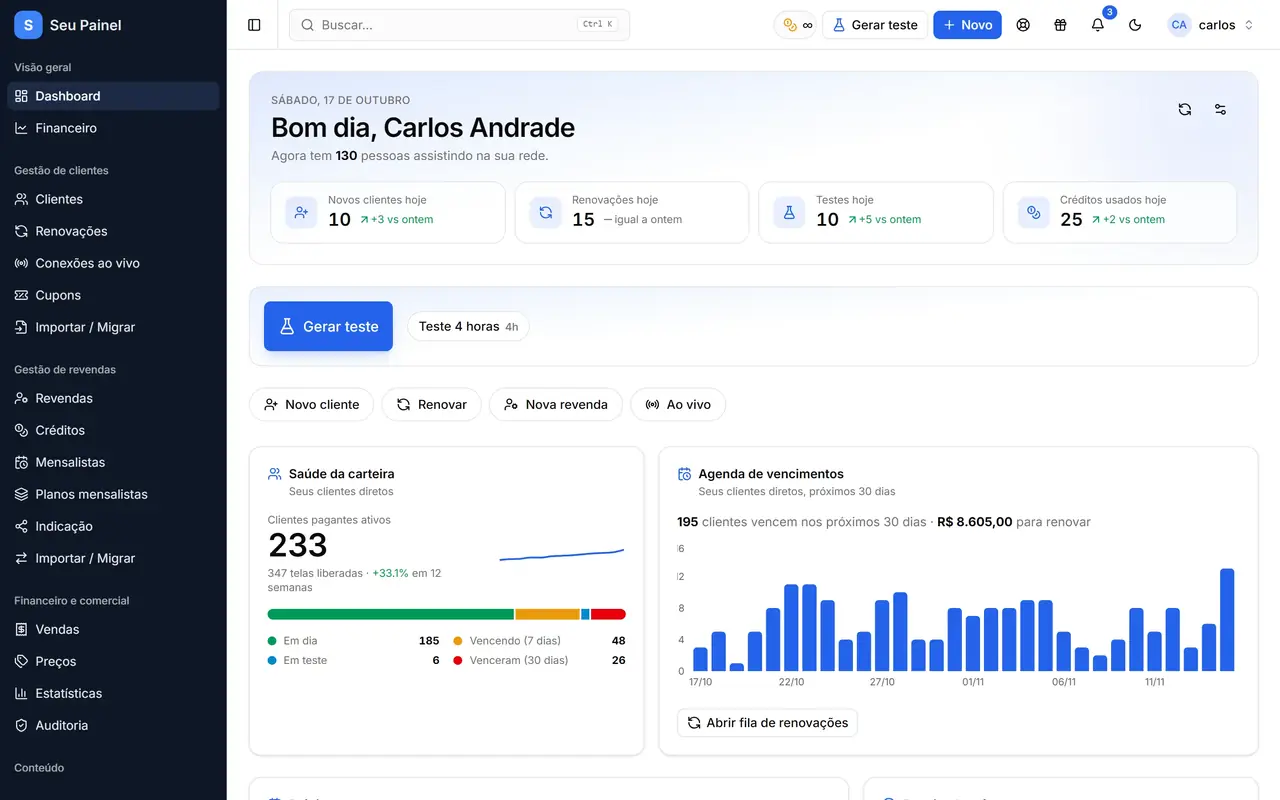Image resolution: width=1280 pixels, height=800 pixels.
Task: Refresh the dashboard from the greeting banner
Action: [1185, 109]
